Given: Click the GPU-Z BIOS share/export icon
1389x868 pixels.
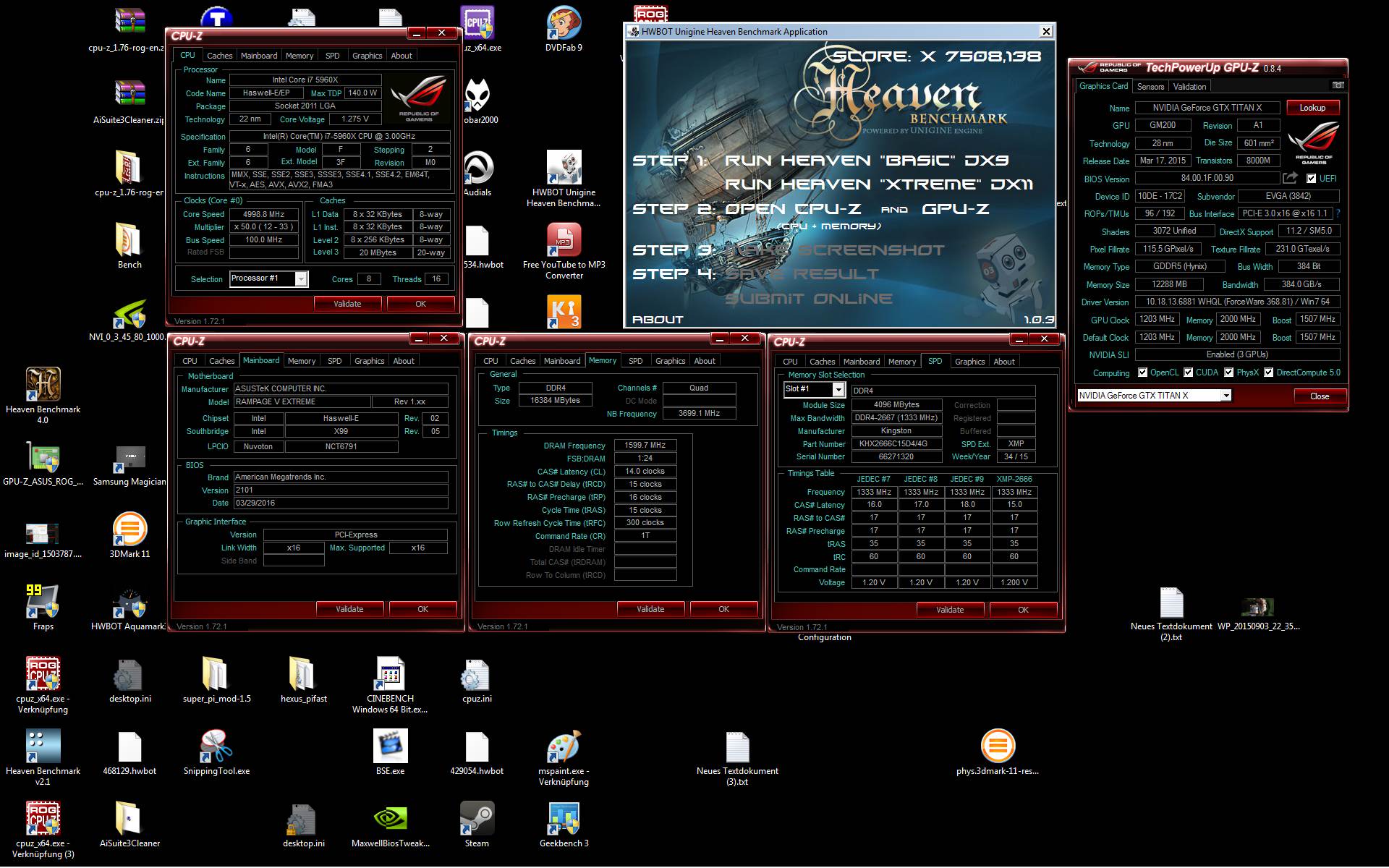Looking at the screenshot, I should pyautogui.click(x=1290, y=178).
